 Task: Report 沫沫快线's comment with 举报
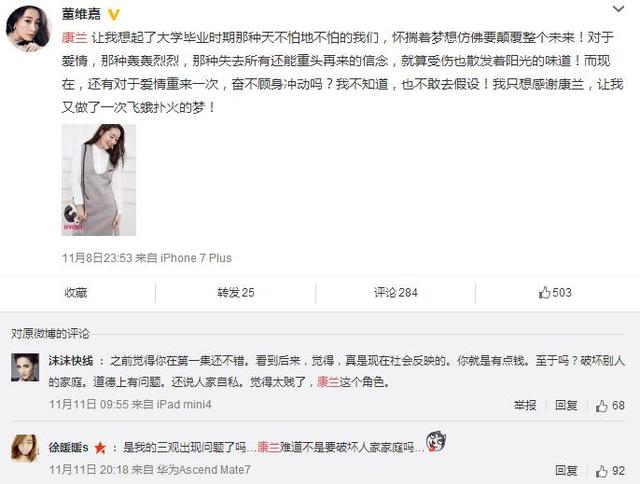coord(525,405)
